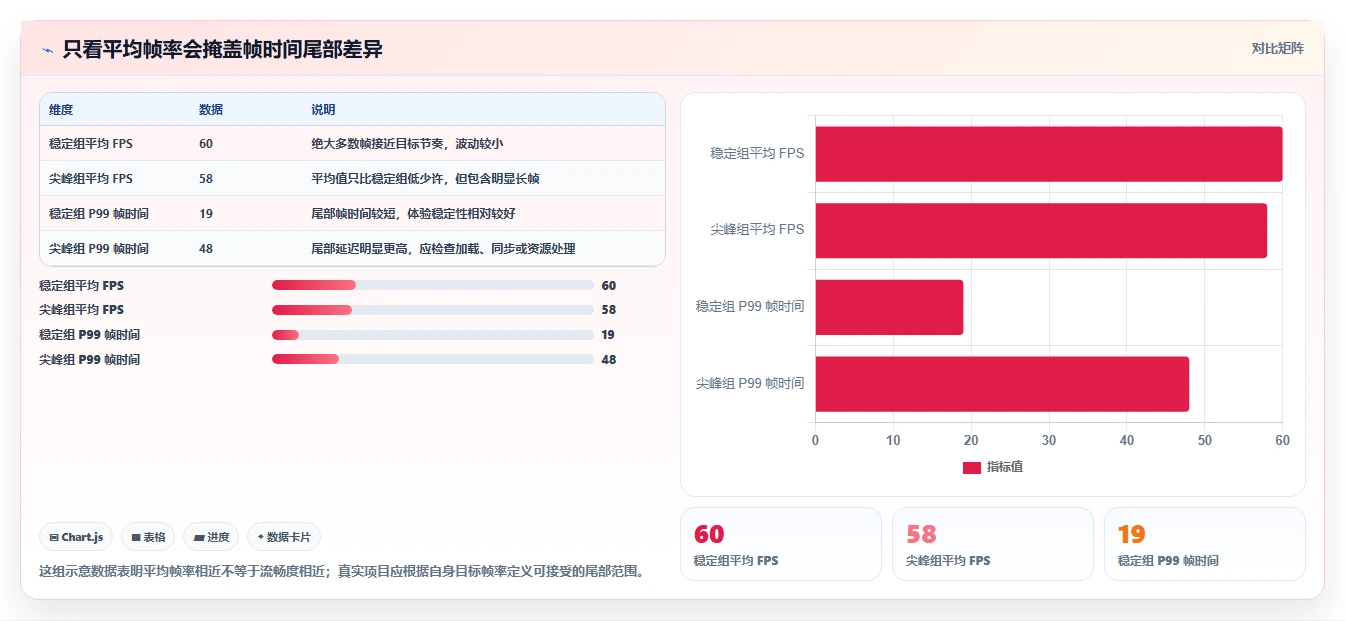1345x621 pixels.
Task: Click the x-axis tick label 50
Action: point(1205,440)
